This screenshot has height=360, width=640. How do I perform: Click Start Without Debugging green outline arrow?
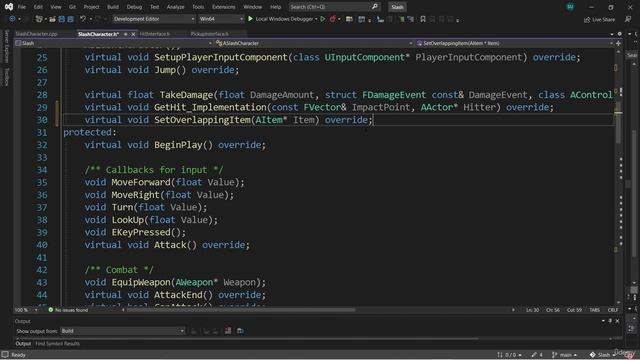click(x=322, y=19)
